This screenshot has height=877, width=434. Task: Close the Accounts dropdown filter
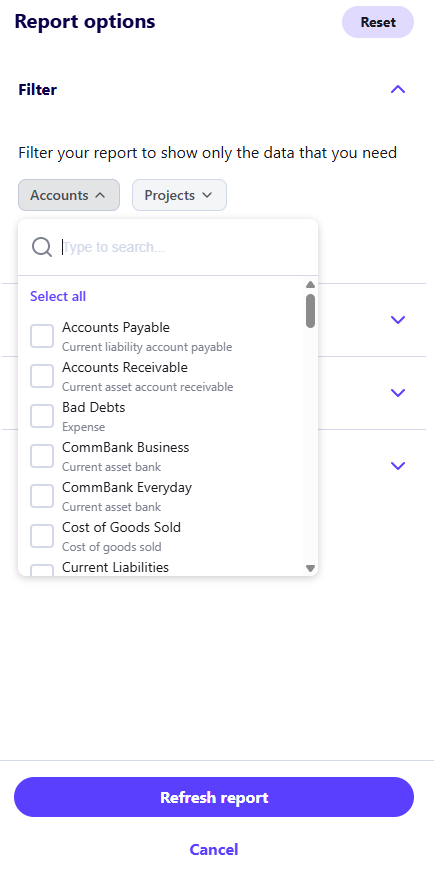click(x=69, y=195)
